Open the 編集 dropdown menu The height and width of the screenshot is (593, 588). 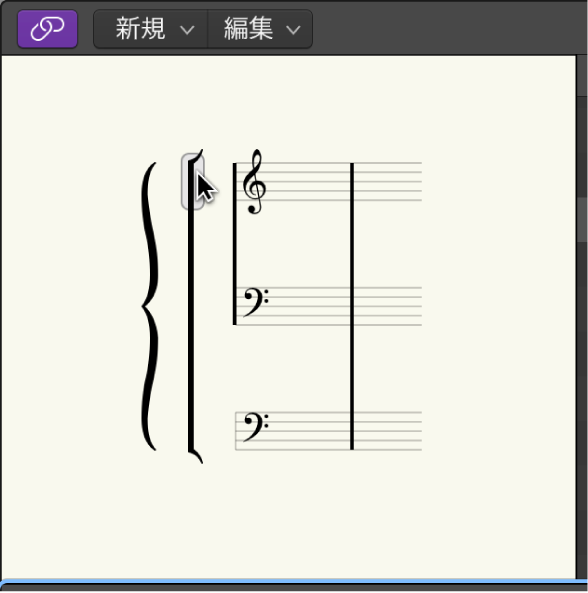coord(260,29)
